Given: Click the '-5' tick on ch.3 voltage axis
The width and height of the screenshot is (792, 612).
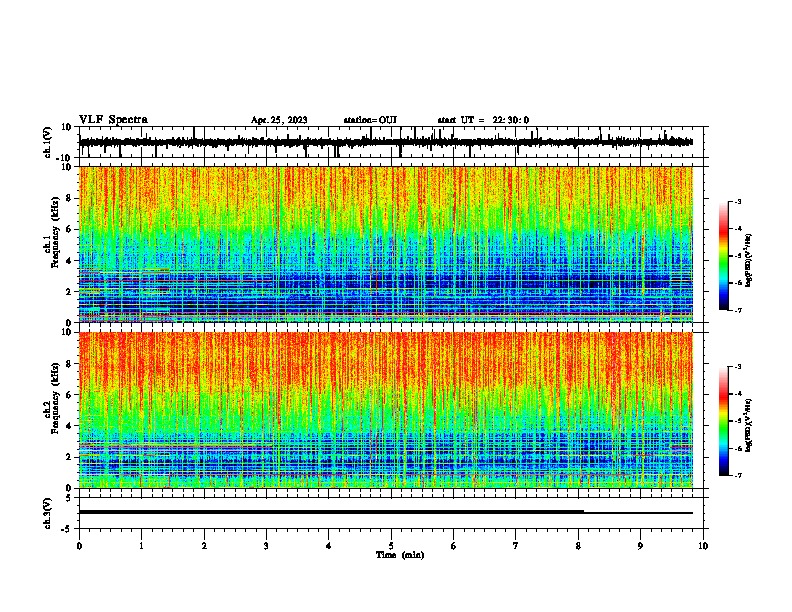Looking at the screenshot, I should pyautogui.click(x=67, y=529).
